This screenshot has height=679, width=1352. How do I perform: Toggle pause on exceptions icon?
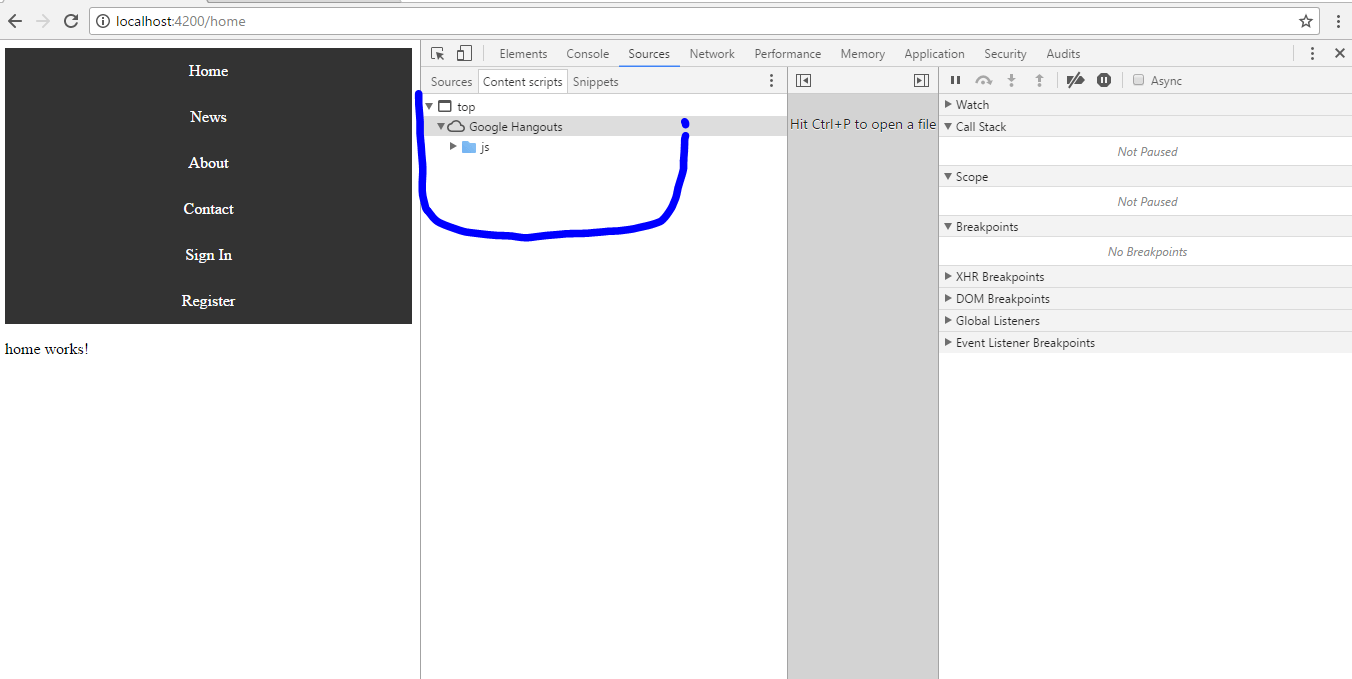click(1104, 80)
